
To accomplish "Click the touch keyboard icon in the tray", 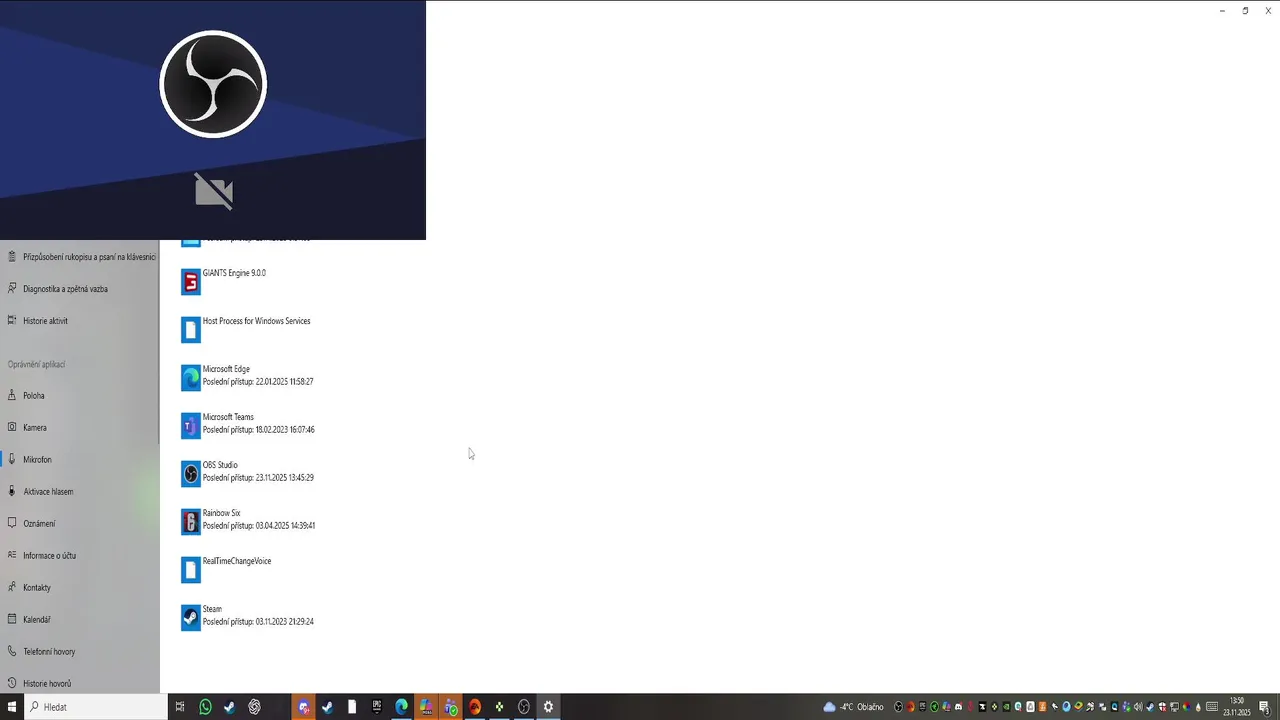I will [1212, 707].
